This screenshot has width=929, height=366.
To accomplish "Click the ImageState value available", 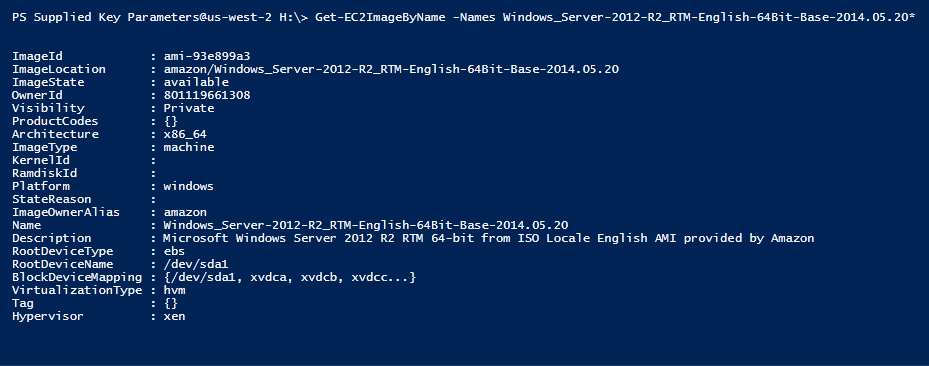I will coord(196,82).
